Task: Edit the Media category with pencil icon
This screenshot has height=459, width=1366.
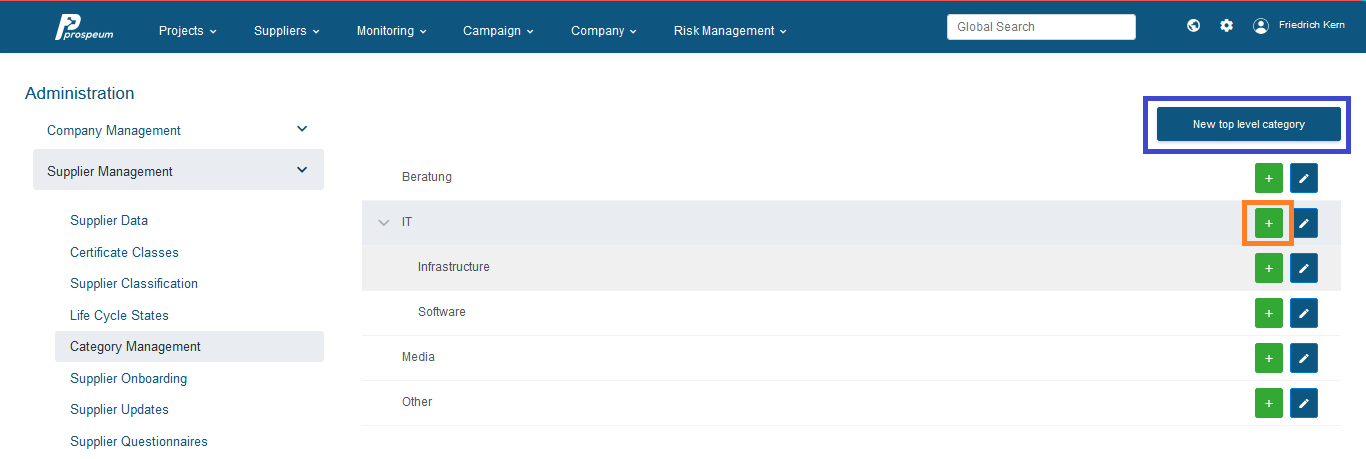Action: click(x=1303, y=358)
